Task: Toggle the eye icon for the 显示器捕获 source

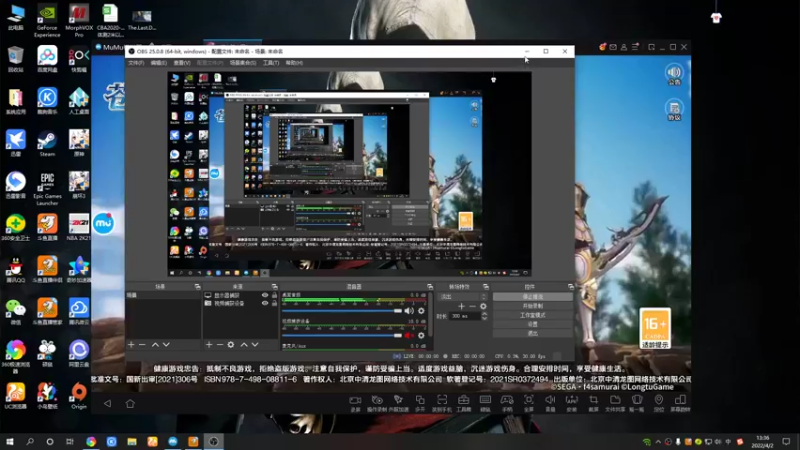Action: [265, 295]
